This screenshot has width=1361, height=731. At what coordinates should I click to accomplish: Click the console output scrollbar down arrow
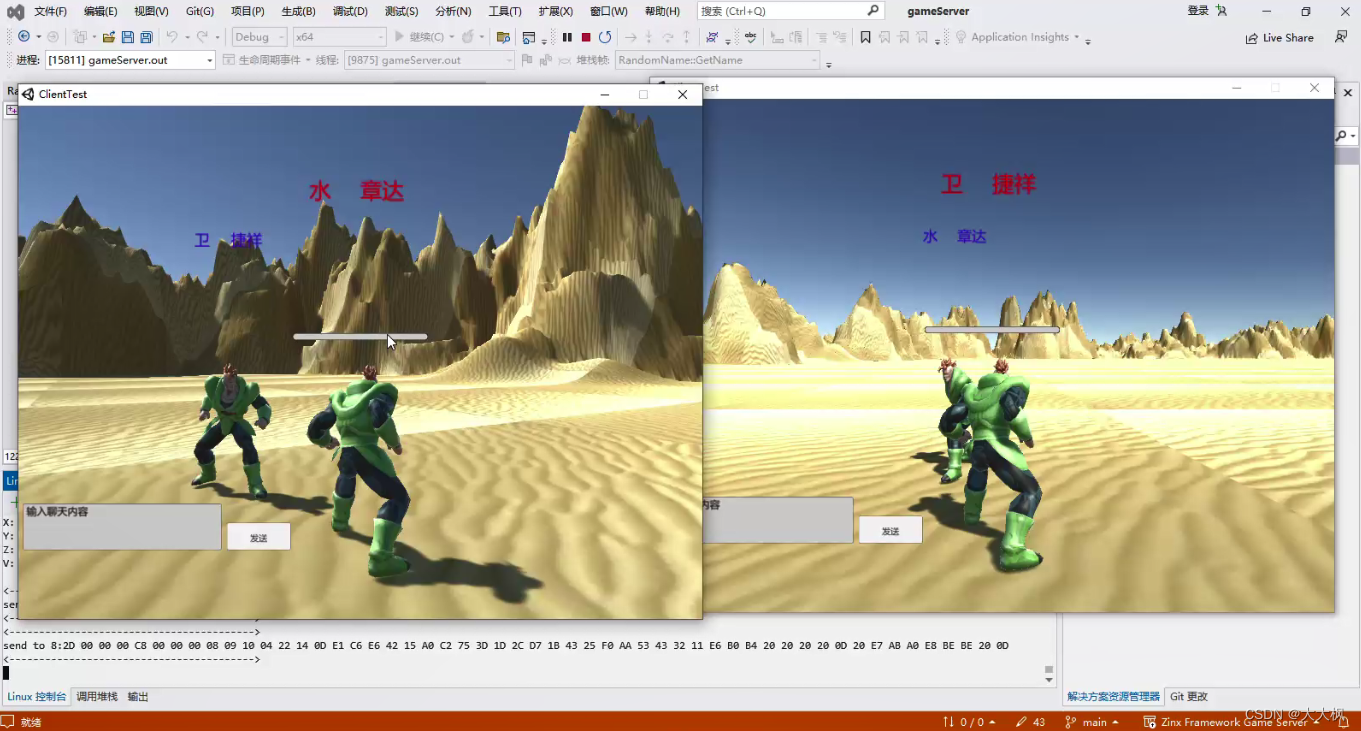(x=1049, y=680)
